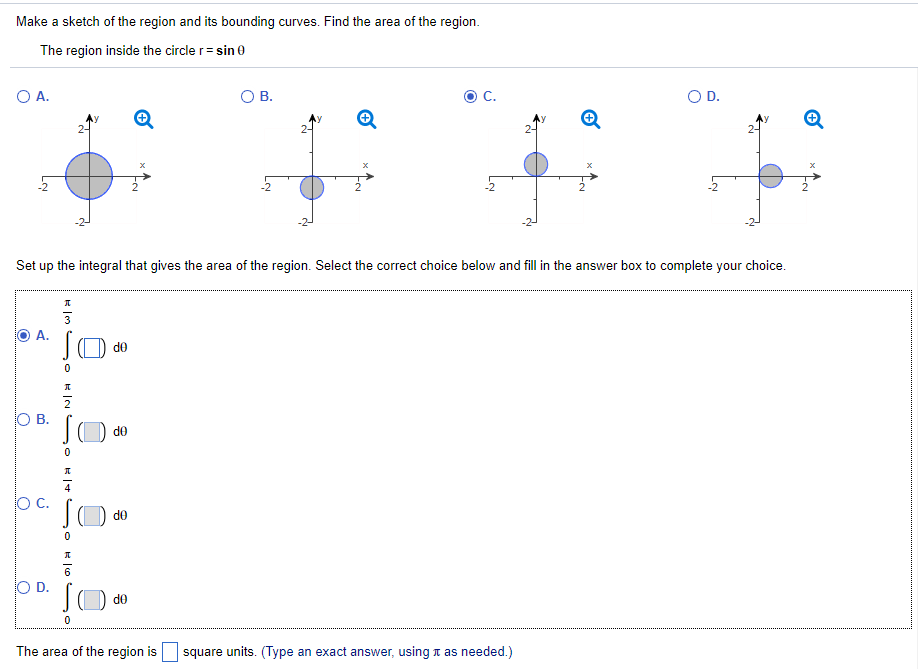Click the zoom magnifier icon on graph A
918x669 pixels.
[143, 117]
